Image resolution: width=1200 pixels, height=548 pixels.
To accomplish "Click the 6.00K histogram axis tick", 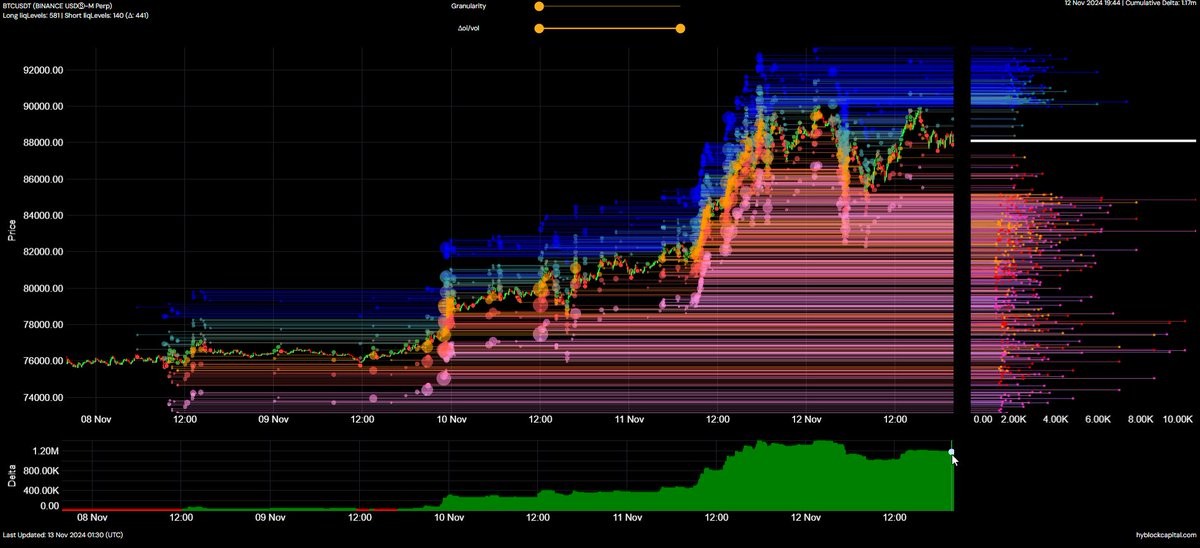I will pos(1099,421).
